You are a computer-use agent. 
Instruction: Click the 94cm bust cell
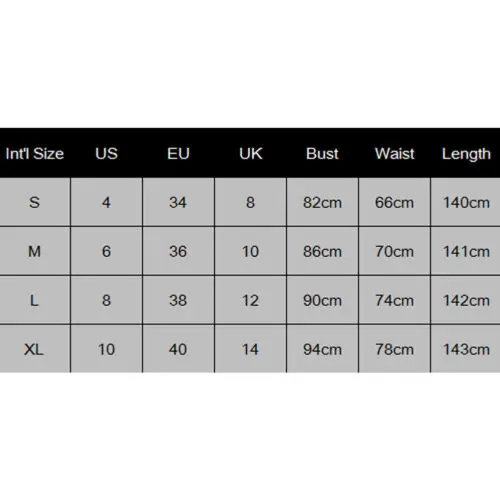322,349
